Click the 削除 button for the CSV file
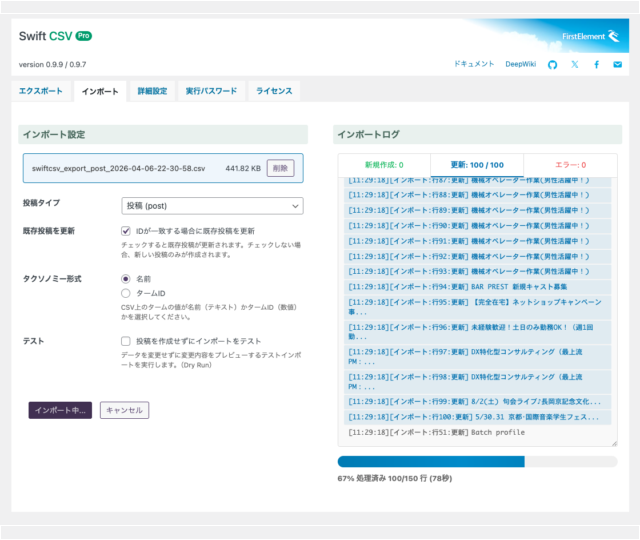 [280, 169]
